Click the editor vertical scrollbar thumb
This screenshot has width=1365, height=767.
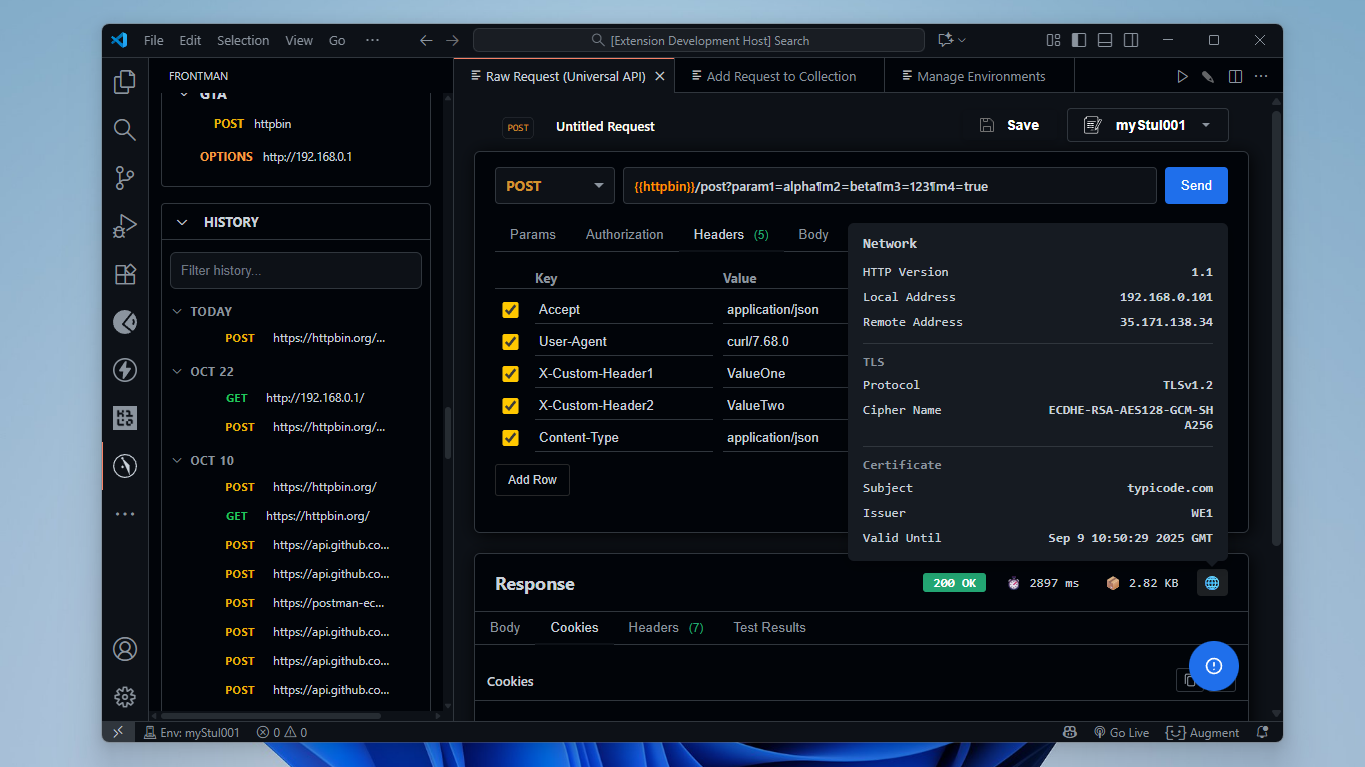(1275, 328)
